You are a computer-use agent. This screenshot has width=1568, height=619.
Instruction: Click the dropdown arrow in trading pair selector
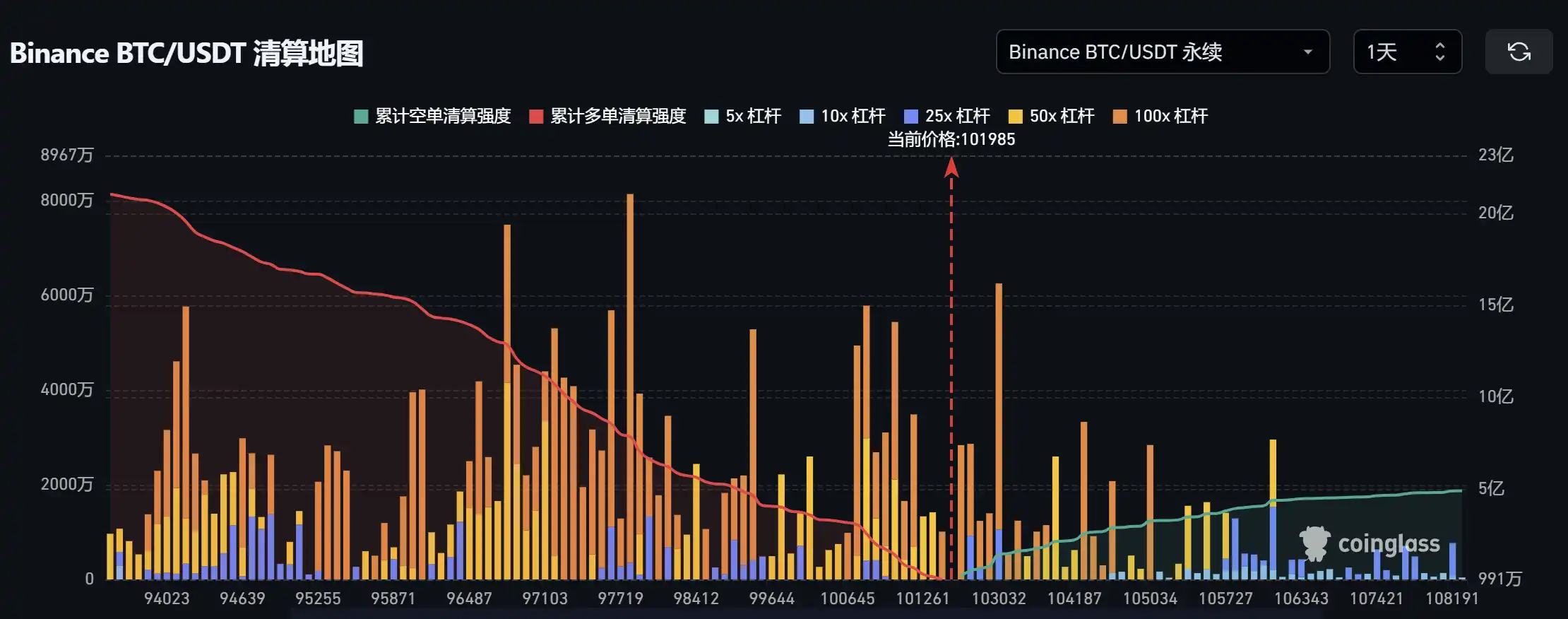pos(1307,52)
